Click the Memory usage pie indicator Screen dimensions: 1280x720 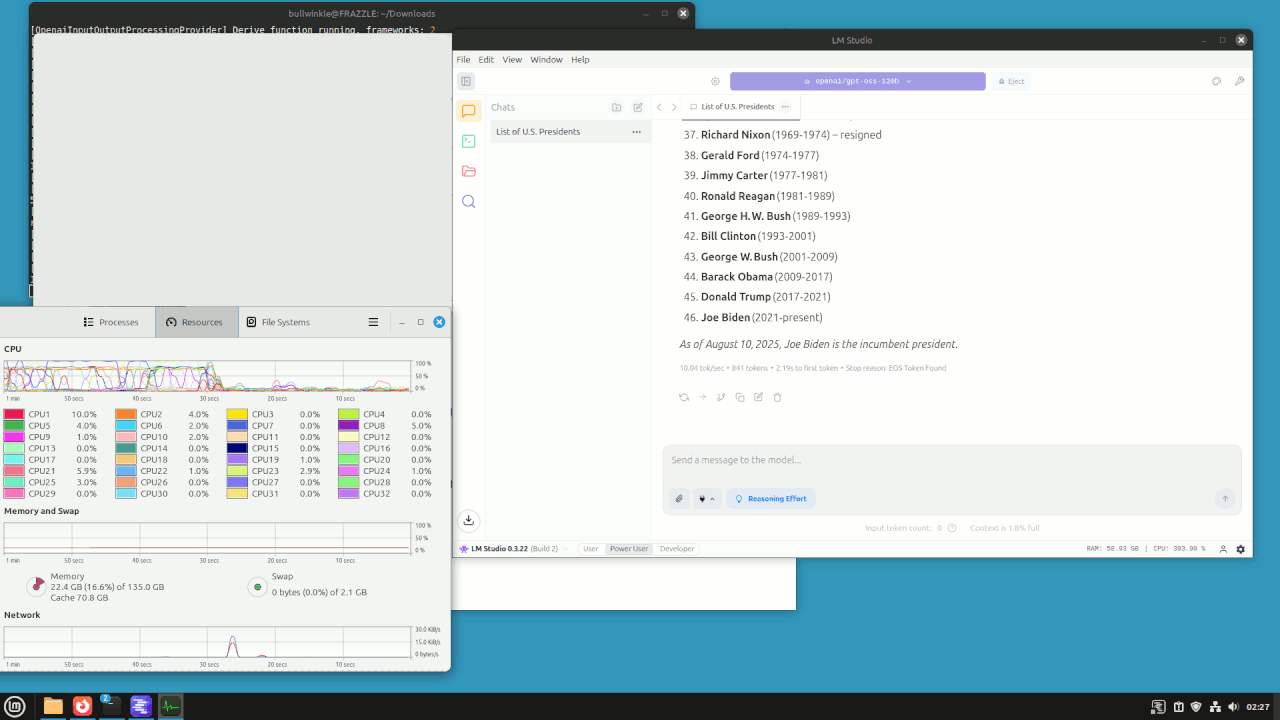(36, 586)
